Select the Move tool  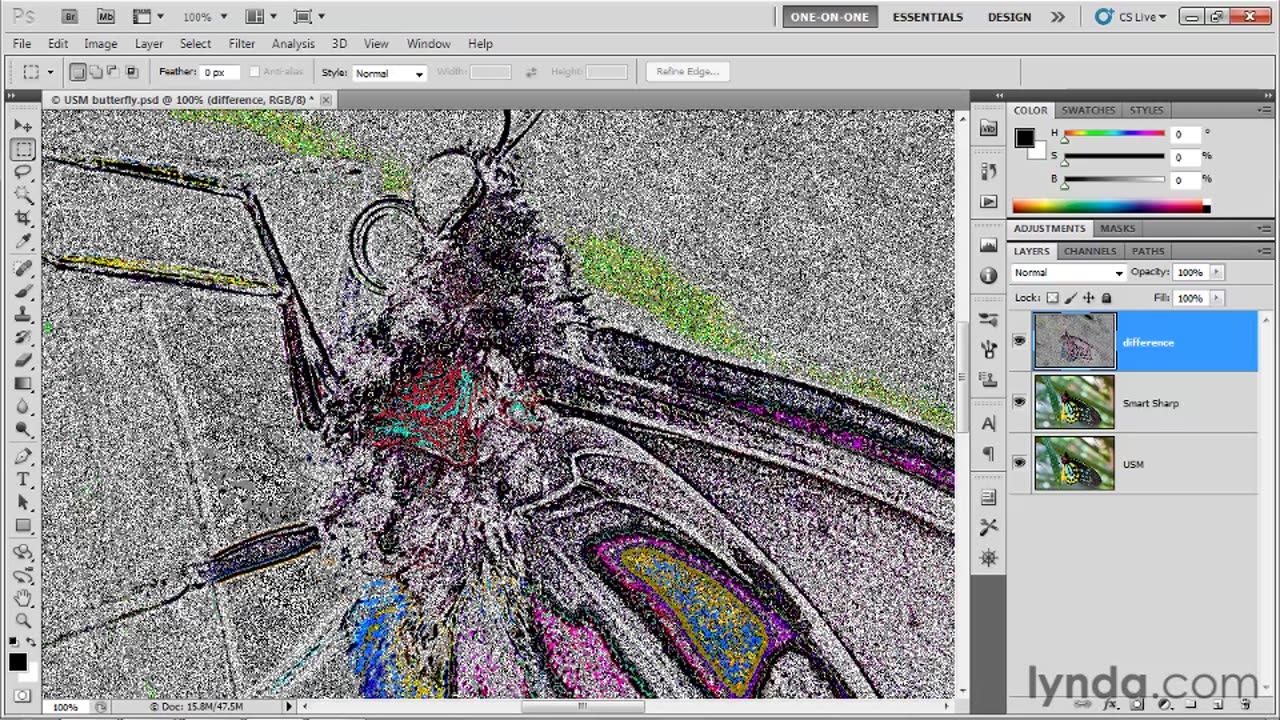pyautogui.click(x=23, y=126)
